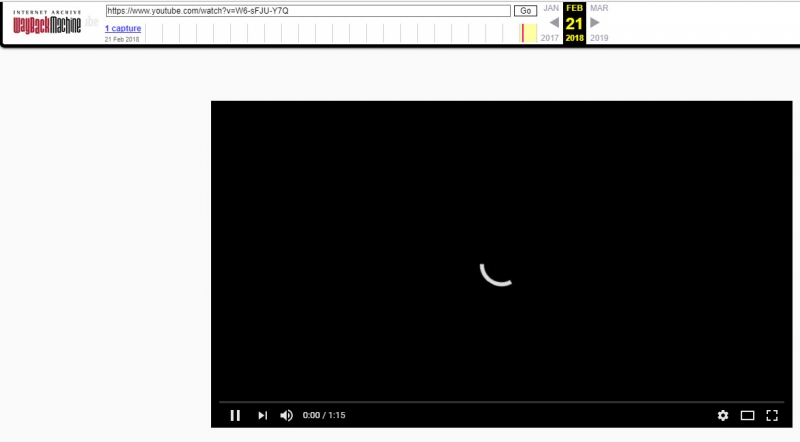Click the video progress bar
Viewport: 800px width, 442px height.
click(500, 402)
